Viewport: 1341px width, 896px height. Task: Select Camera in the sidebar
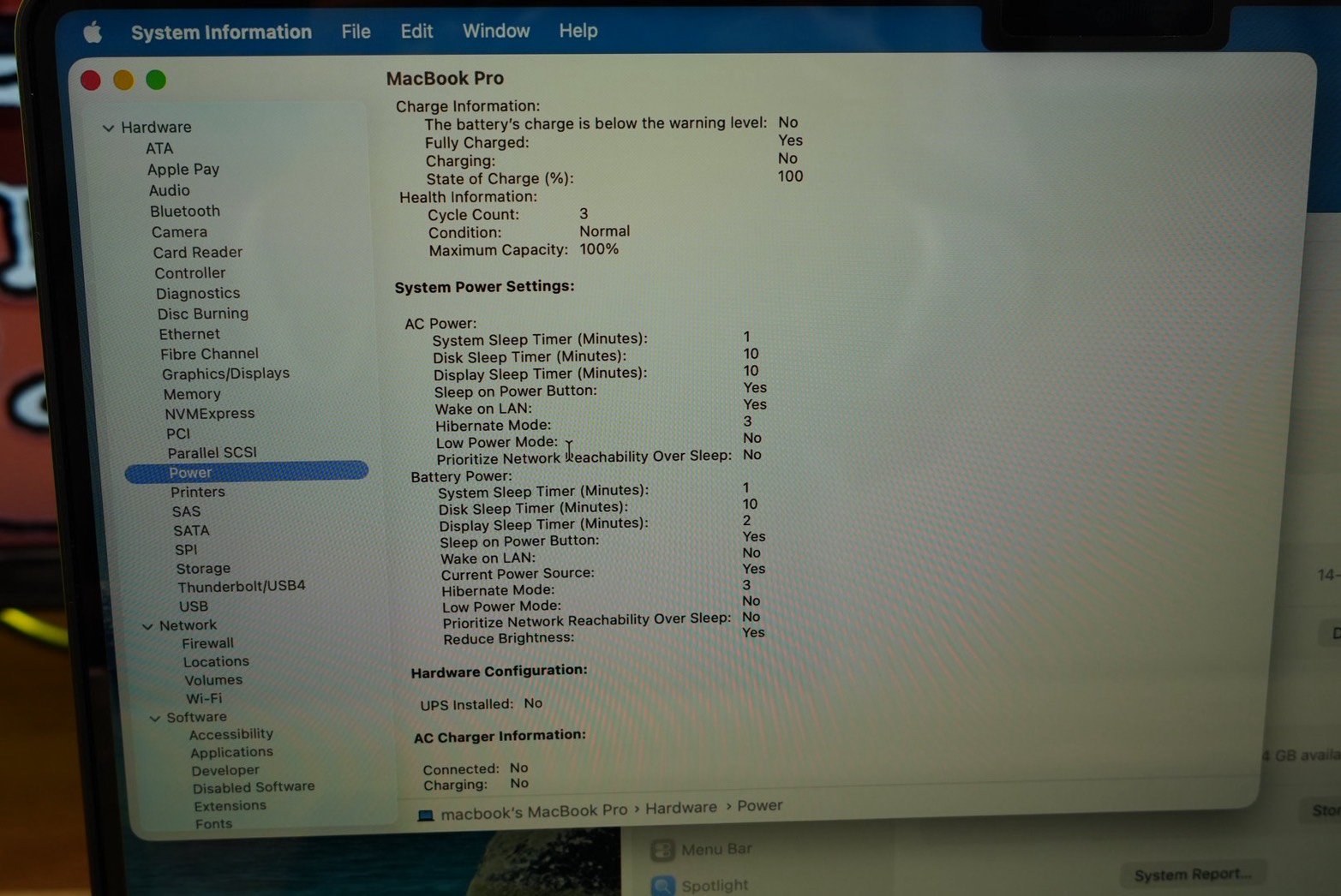coord(179,232)
